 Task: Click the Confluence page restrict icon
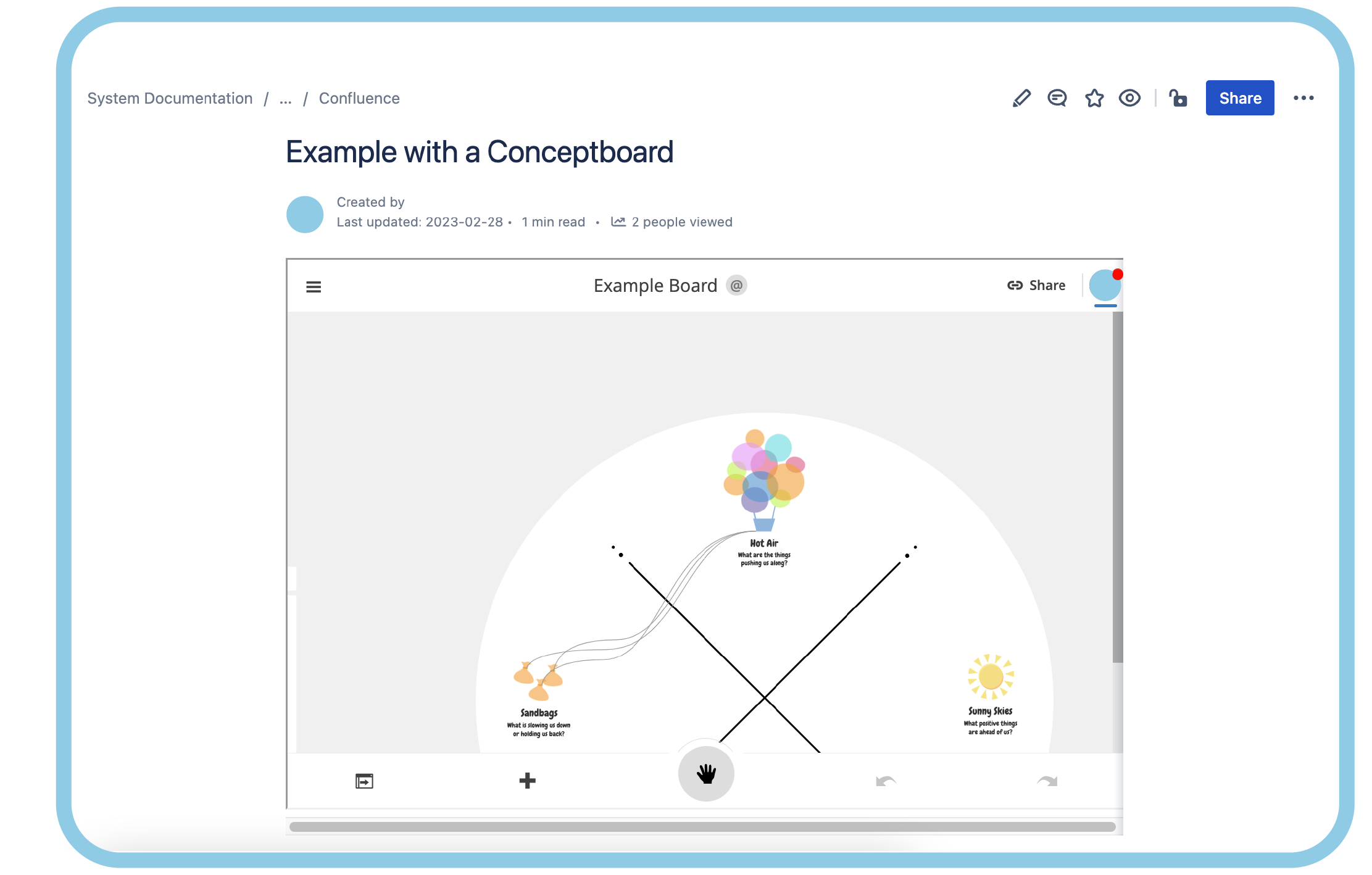1178,97
